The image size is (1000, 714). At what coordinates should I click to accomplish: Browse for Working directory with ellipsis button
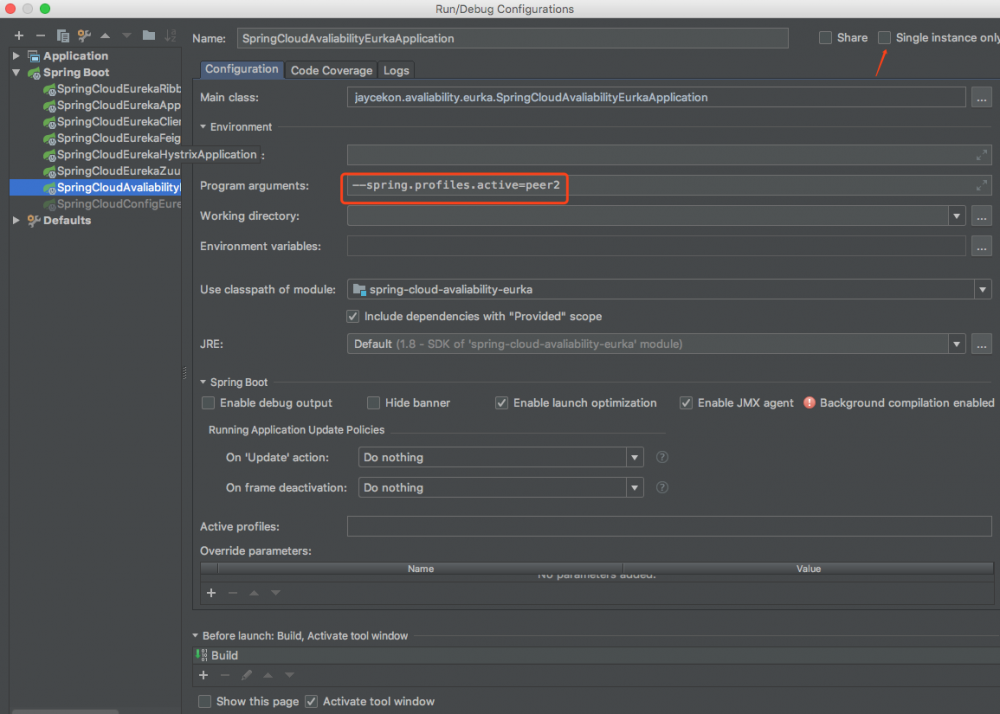[x=982, y=216]
